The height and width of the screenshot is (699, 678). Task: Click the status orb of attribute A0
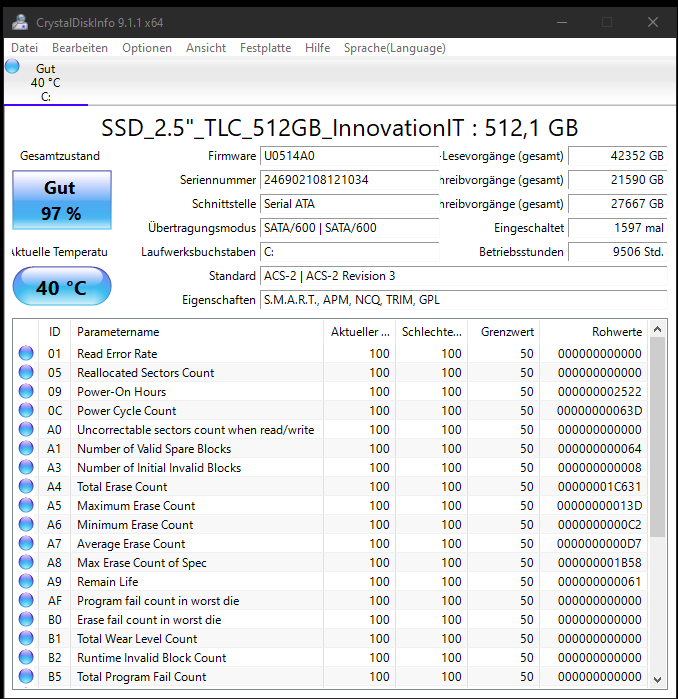[26, 429]
